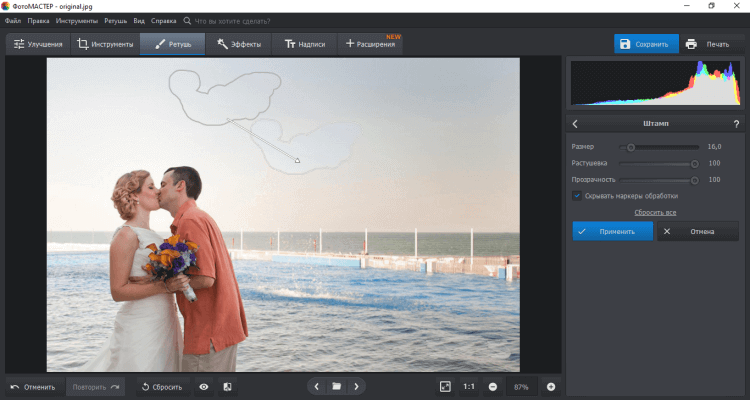Zoom out with minus button
Screen dimensions: 750x400
[x=493, y=386]
